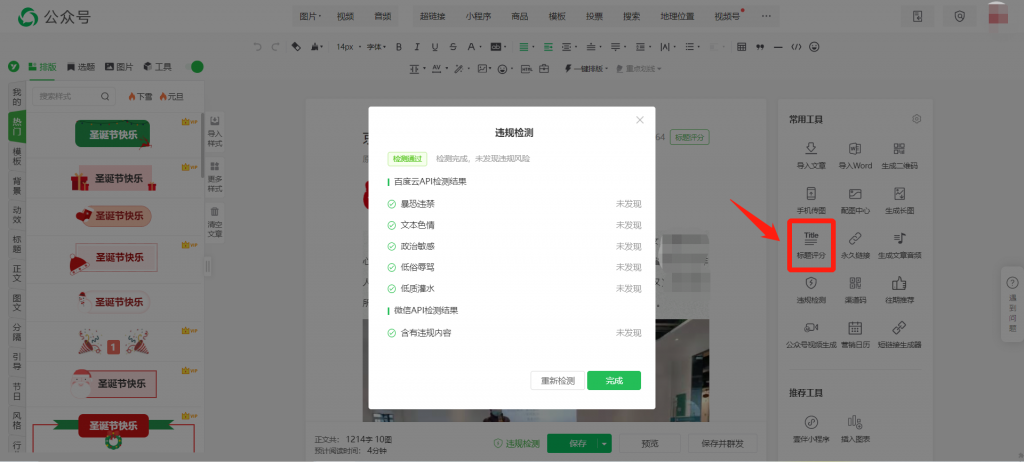Open the 生成长图 long image tool
This screenshot has width=1024, height=462.
click(x=899, y=201)
